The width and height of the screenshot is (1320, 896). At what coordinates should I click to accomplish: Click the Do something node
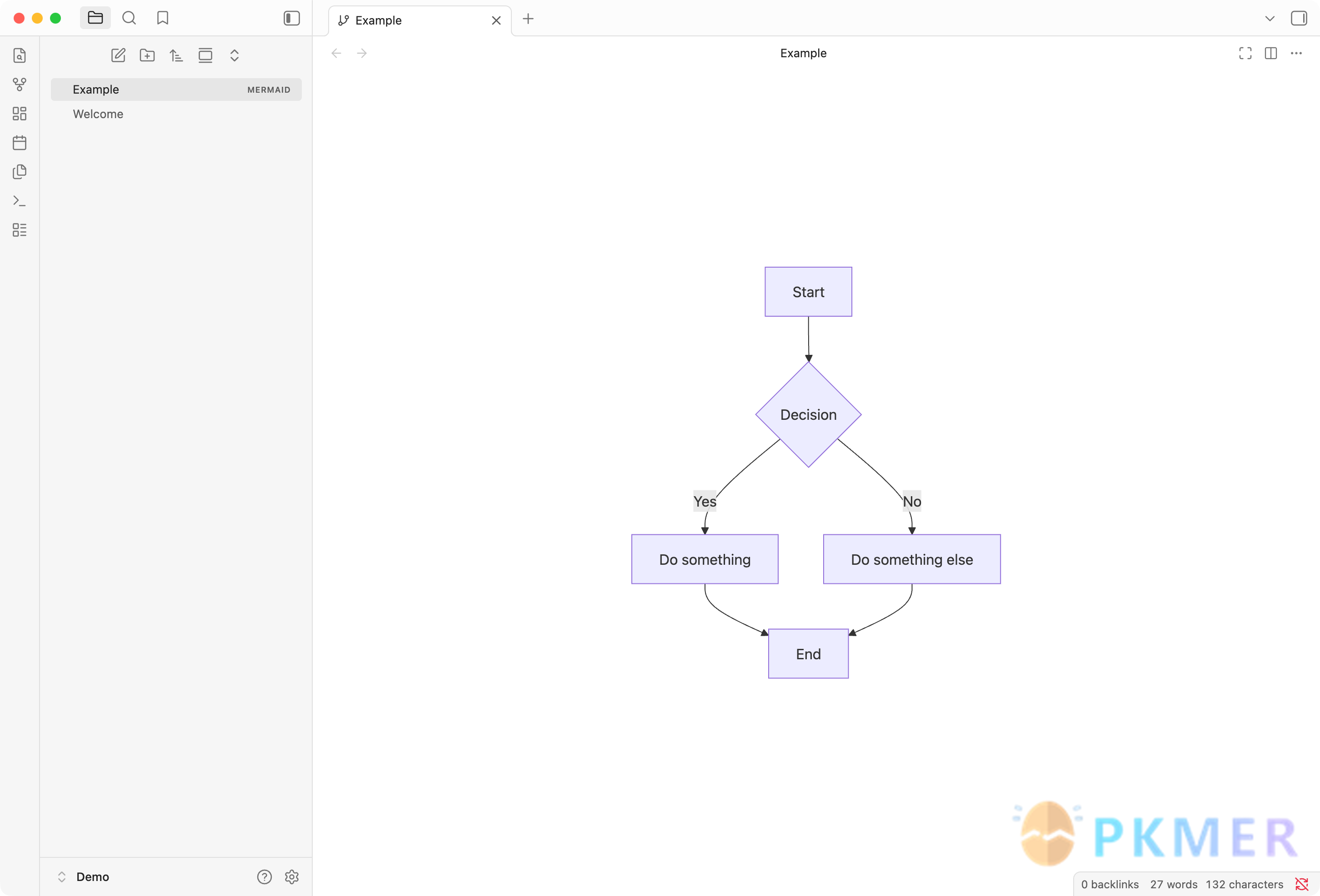coord(705,559)
